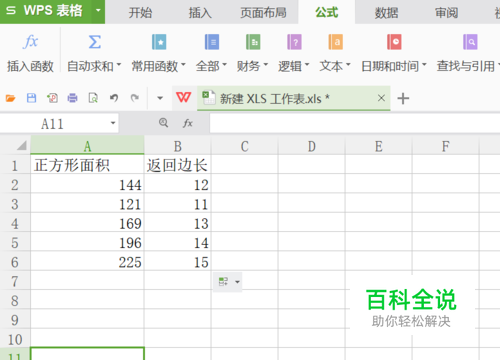Select cell with value 121

(x=87, y=204)
